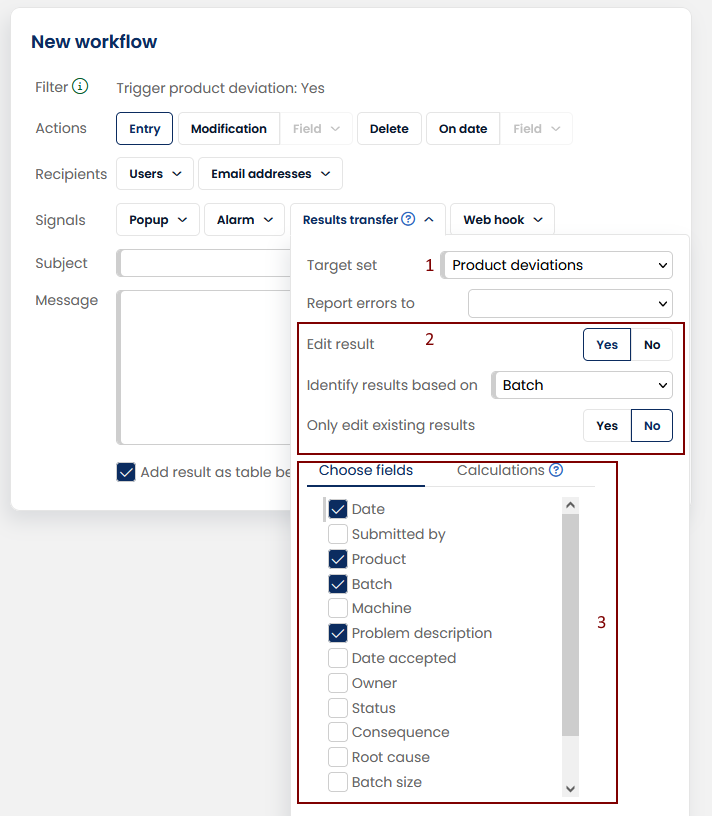Viewport: 712px width, 816px height.
Task: Check the Machine field checkbox
Action: pyautogui.click(x=336, y=608)
